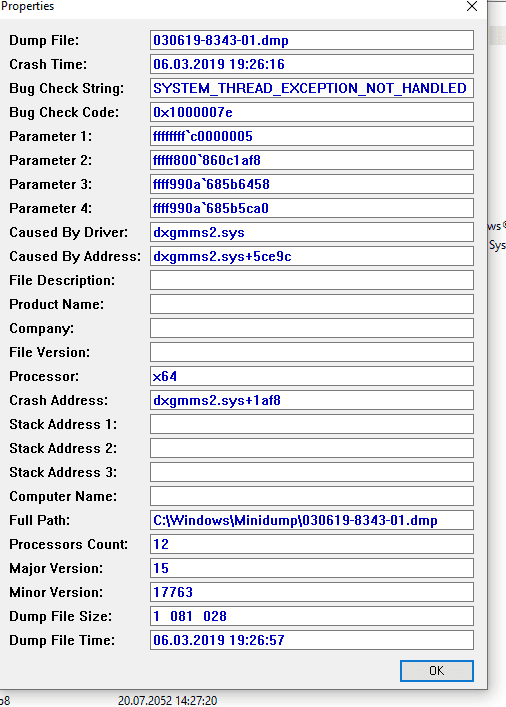The image size is (506, 707).
Task: Click OK to close the Properties dialog
Action: [x=437, y=670]
